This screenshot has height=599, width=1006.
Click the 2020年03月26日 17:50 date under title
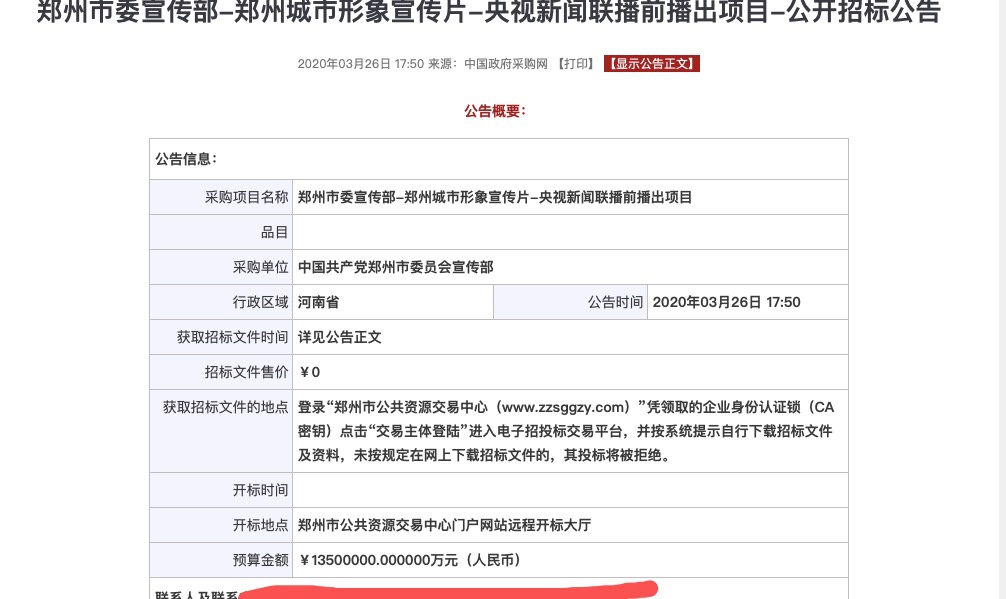361,63
